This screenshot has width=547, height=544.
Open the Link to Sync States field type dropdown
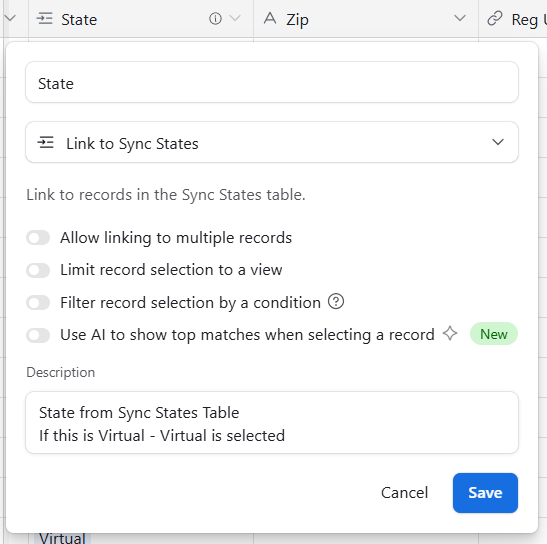click(x=272, y=142)
